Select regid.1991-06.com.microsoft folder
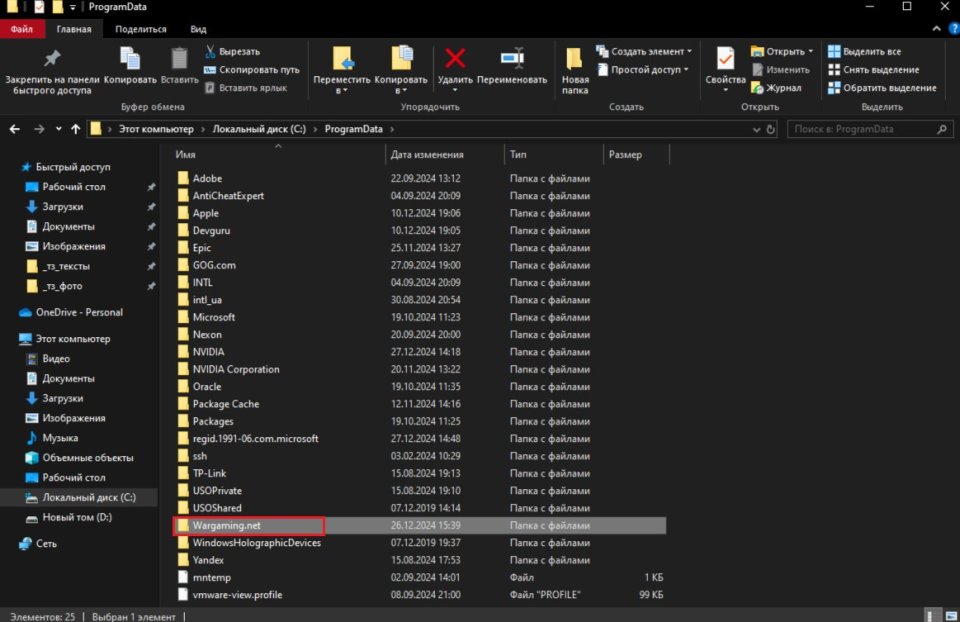 255,439
